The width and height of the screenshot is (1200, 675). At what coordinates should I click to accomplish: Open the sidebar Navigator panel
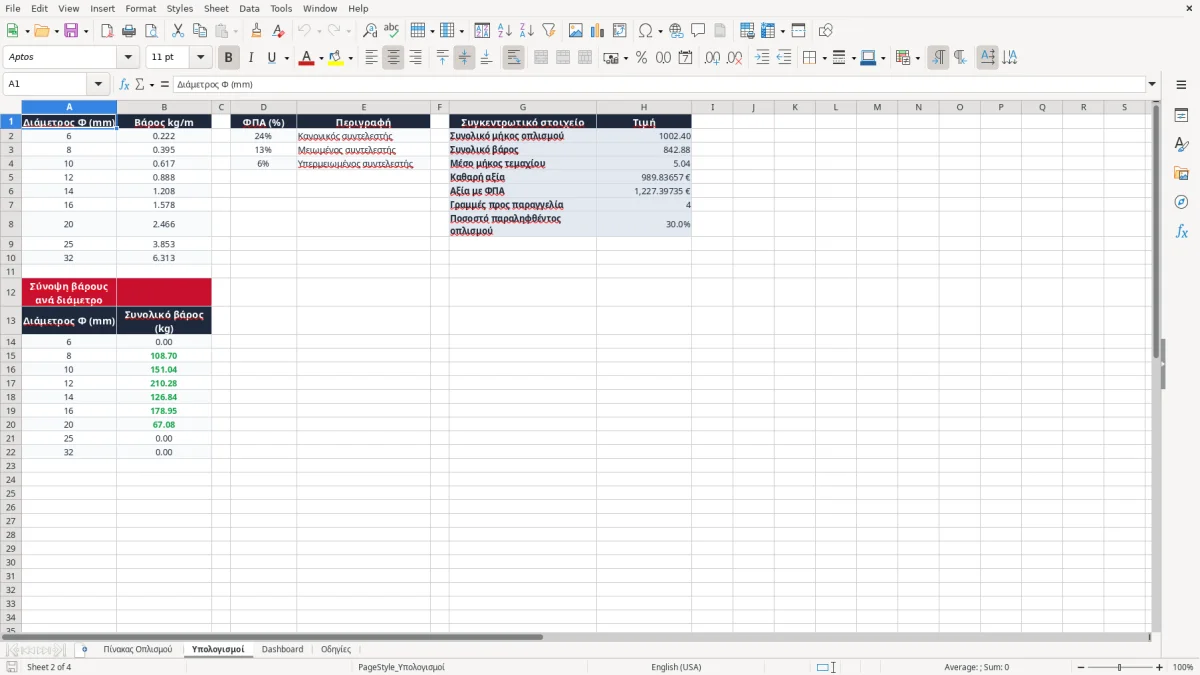click(1181, 202)
